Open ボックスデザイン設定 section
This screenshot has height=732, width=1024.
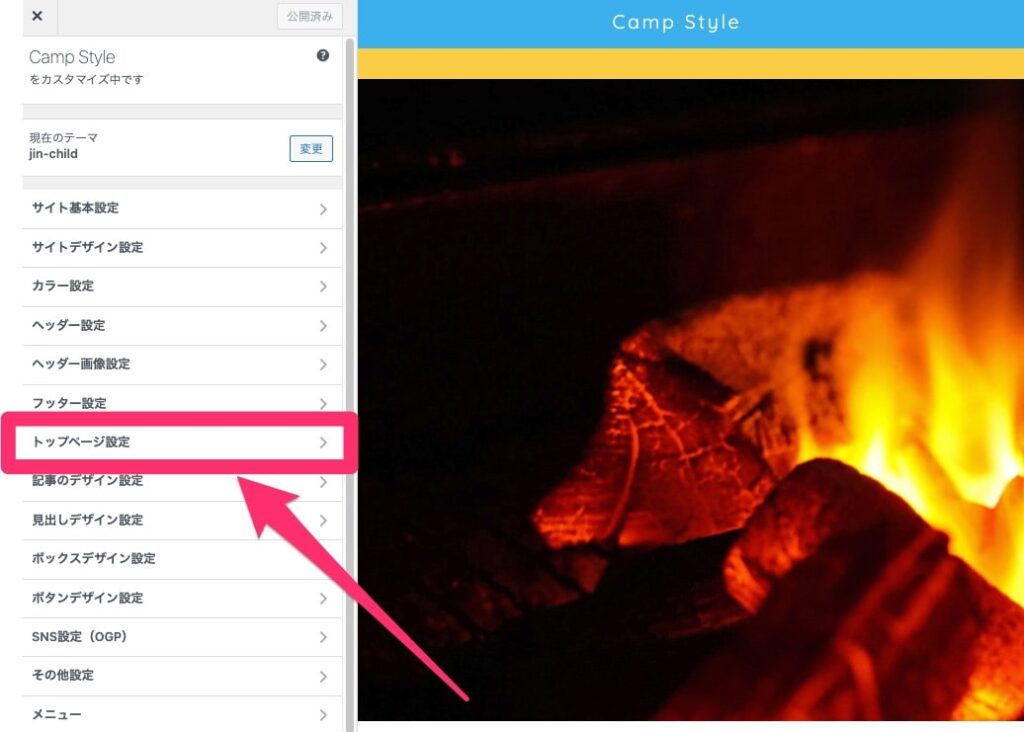pyautogui.click(x=182, y=559)
